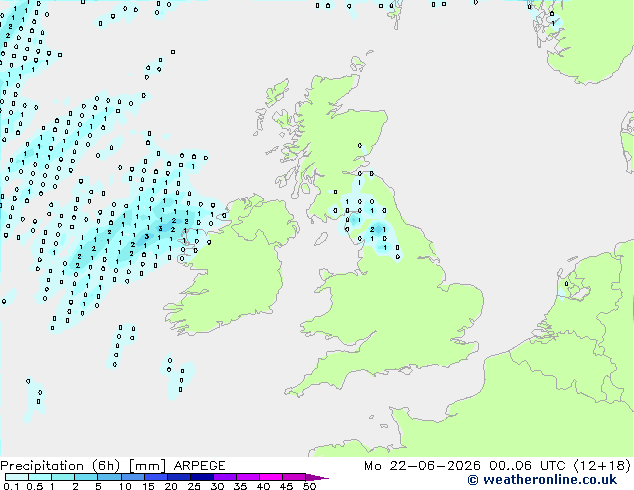Select the 45 to 50 mm legend swatch

coord(294,477)
